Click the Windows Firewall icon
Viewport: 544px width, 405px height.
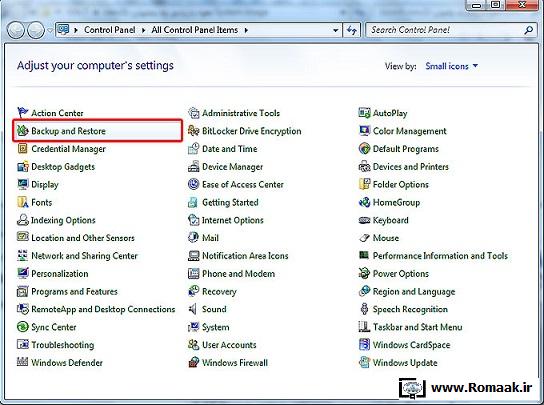point(193,362)
